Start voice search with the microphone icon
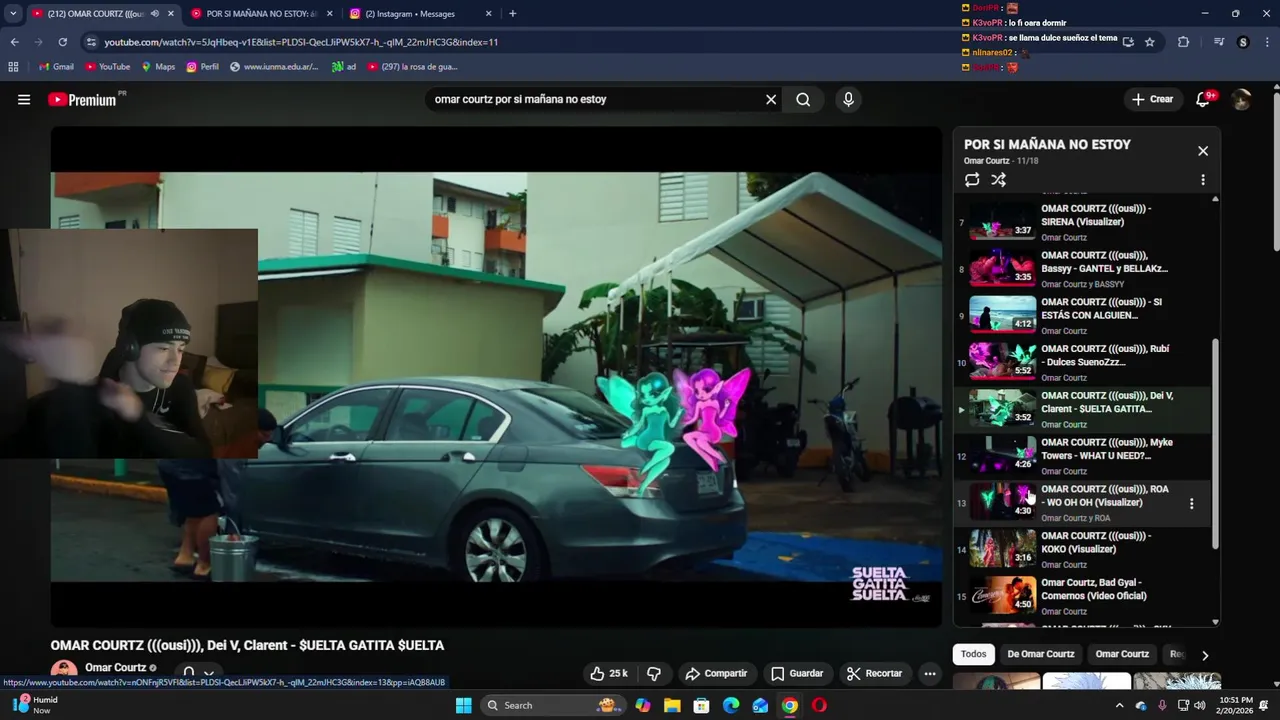This screenshot has height=720, width=1280. [x=848, y=99]
